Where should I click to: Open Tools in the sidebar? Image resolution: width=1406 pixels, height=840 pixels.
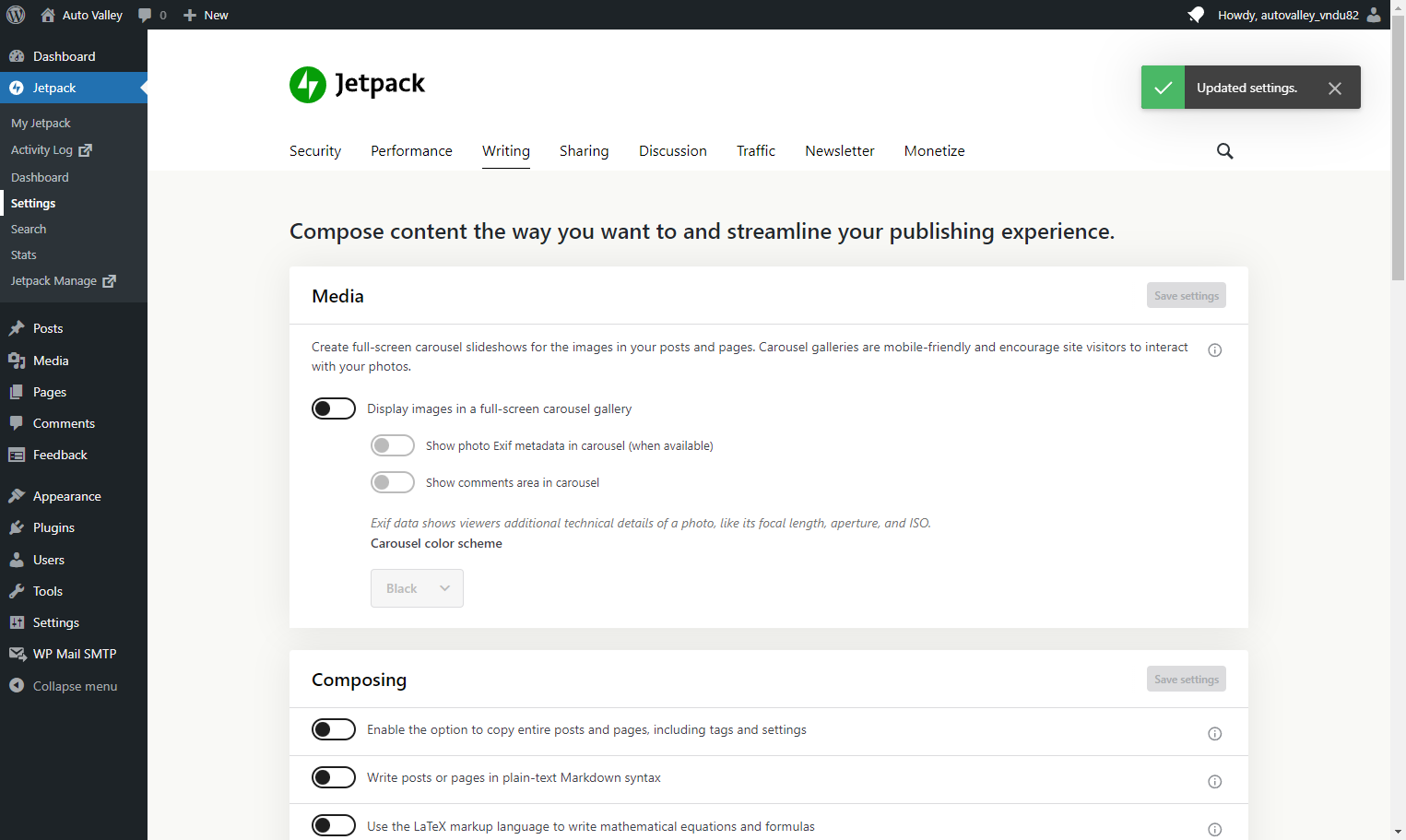point(74,591)
